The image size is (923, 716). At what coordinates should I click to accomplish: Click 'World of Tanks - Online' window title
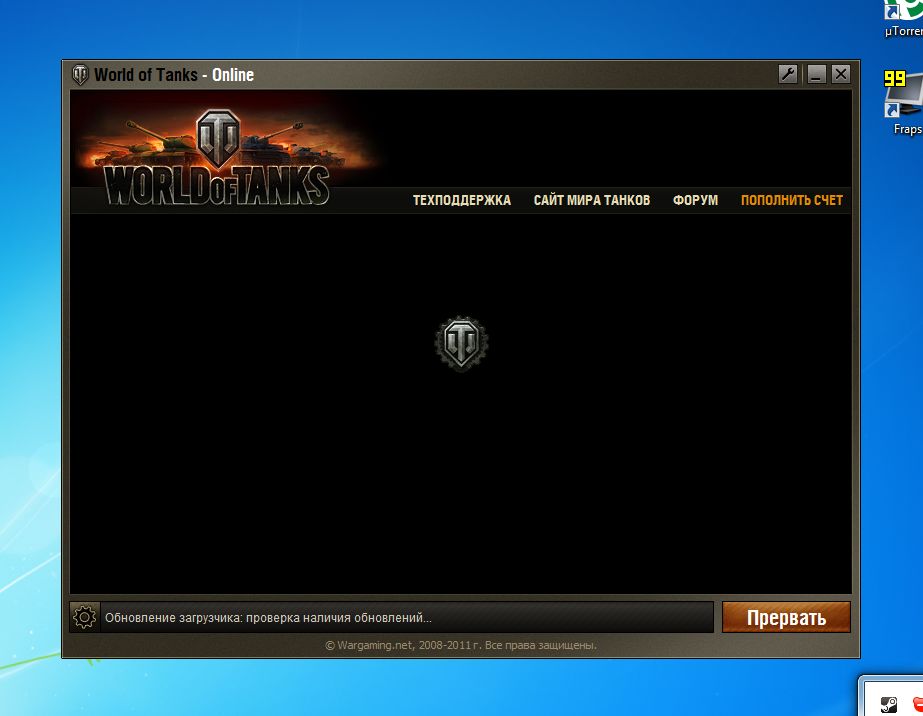pyautogui.click(x=174, y=75)
